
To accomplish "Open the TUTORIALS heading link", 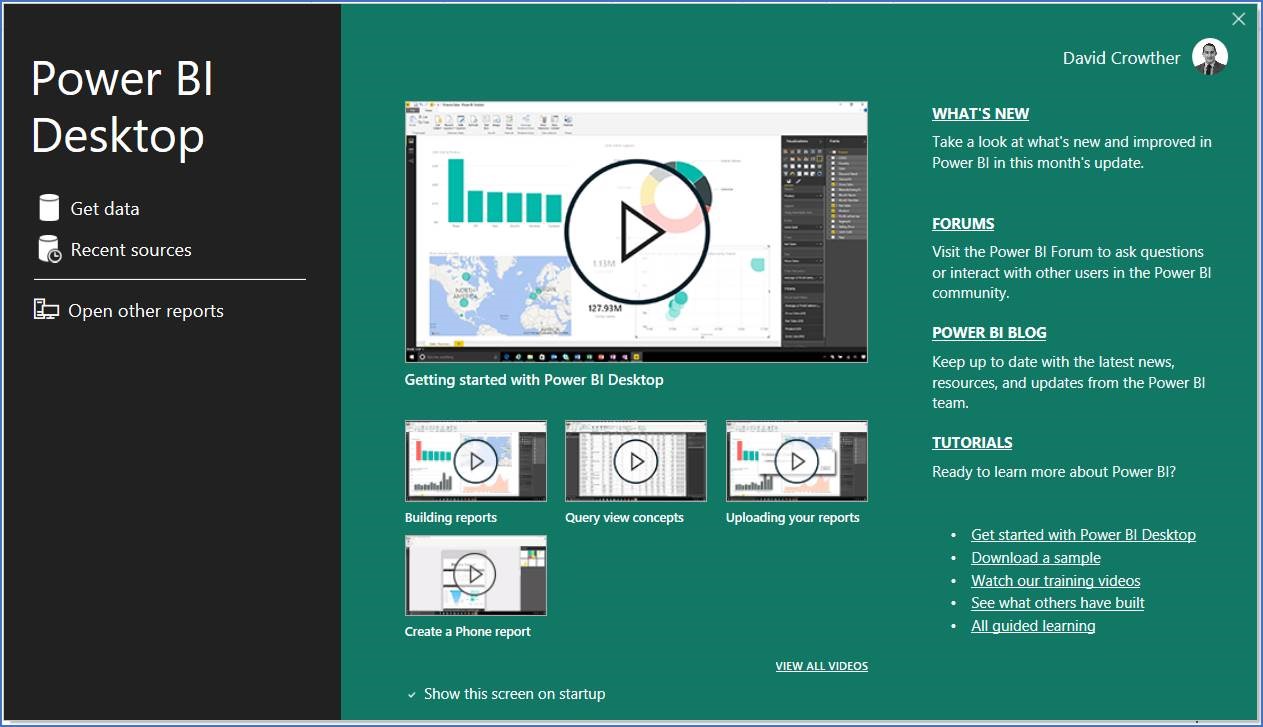I will pos(972,443).
